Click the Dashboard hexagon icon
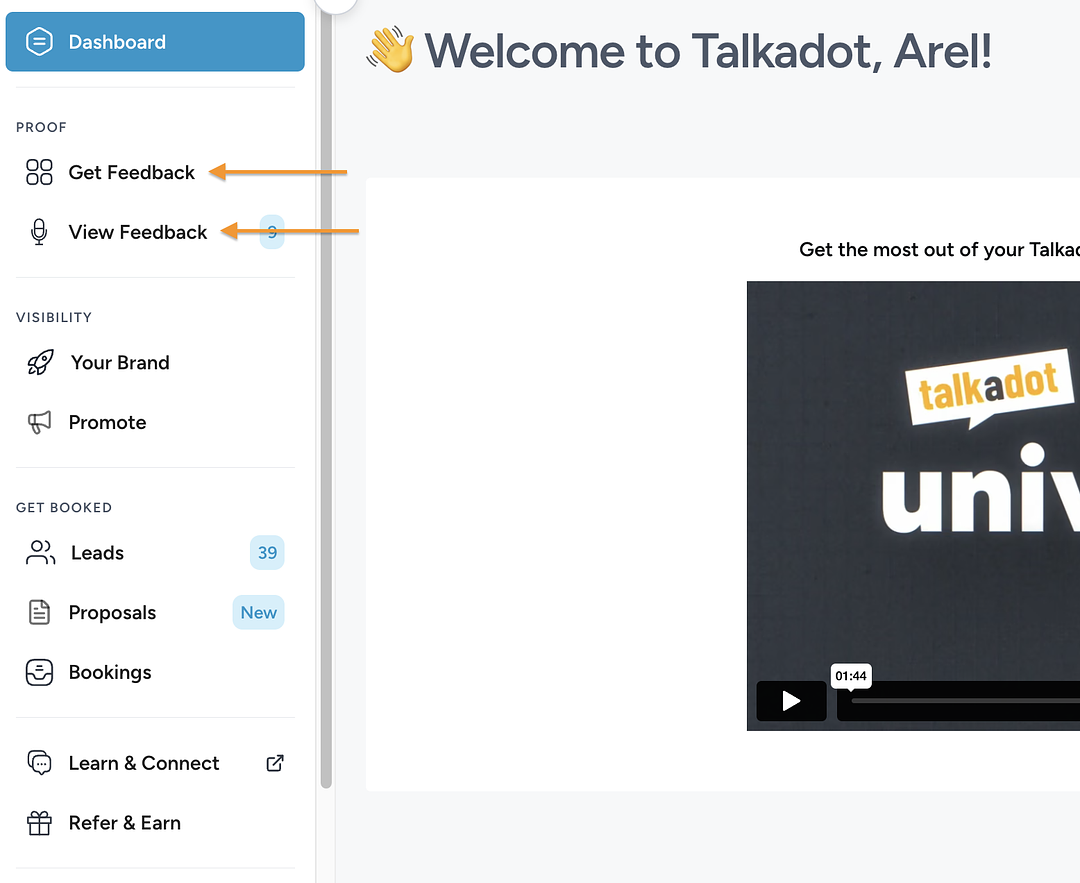The image size is (1080, 883). coord(39,41)
